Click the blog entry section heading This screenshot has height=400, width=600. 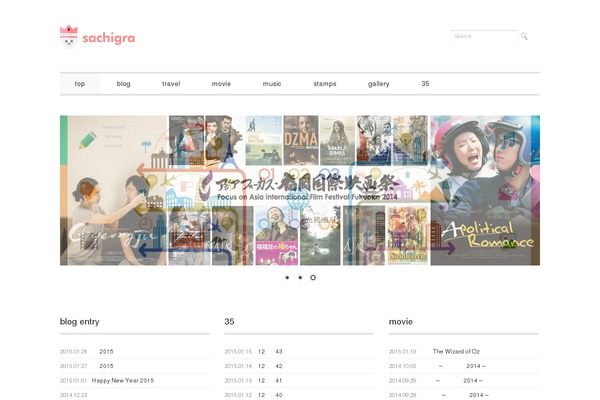[x=80, y=322]
